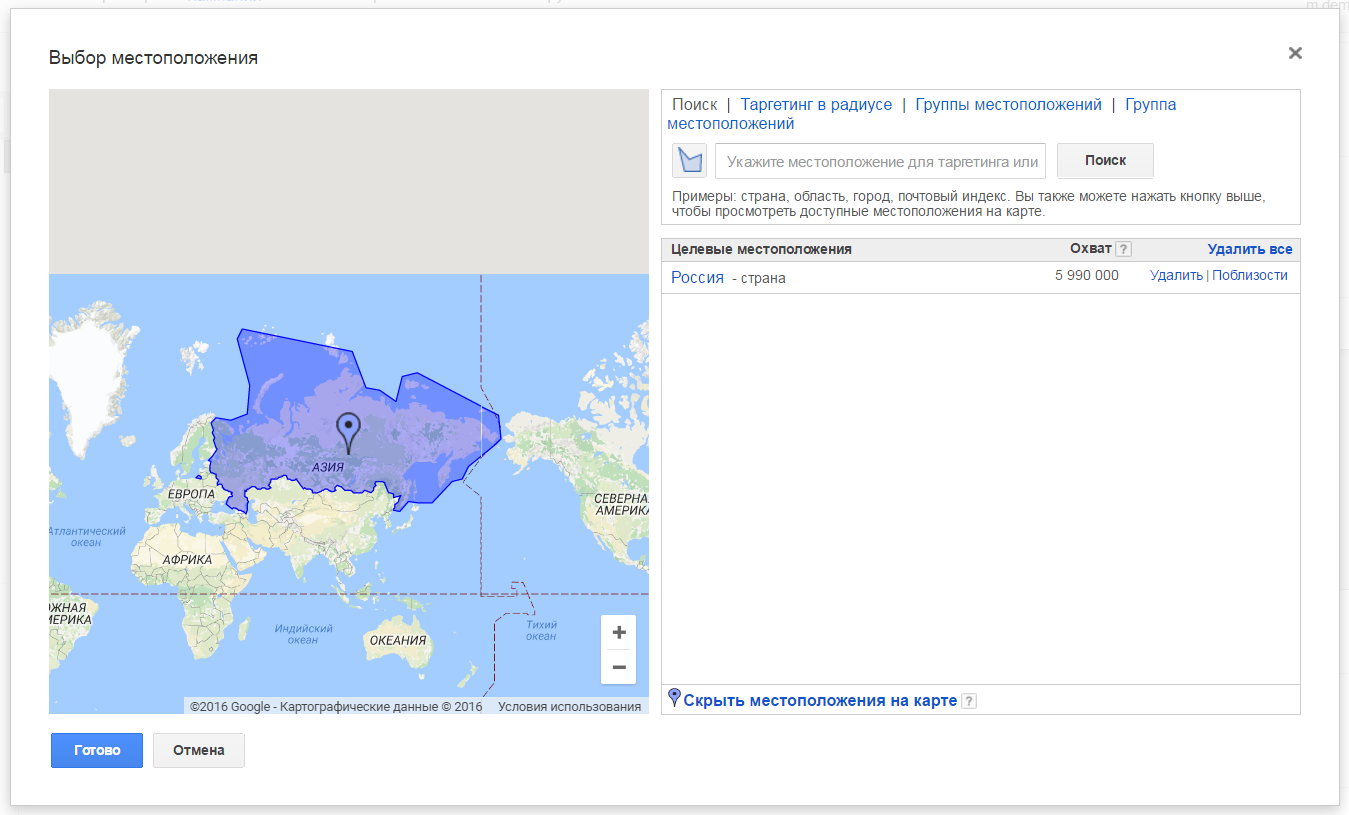Image resolution: width=1349 pixels, height=815 pixels.
Task: Click the map polygon icon beside search field
Action: (689, 160)
